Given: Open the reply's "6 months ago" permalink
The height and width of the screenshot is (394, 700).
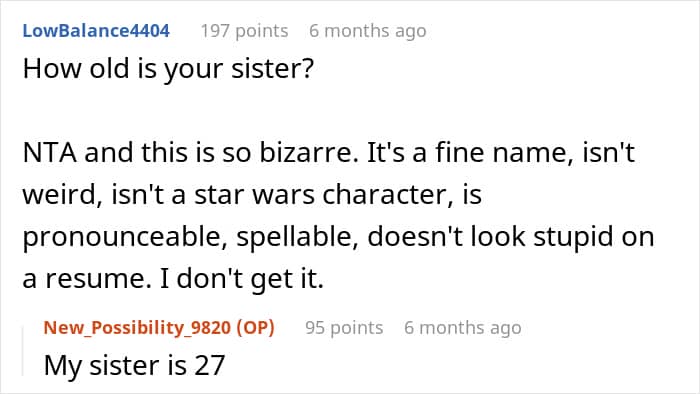Looking at the screenshot, I should 462,328.
